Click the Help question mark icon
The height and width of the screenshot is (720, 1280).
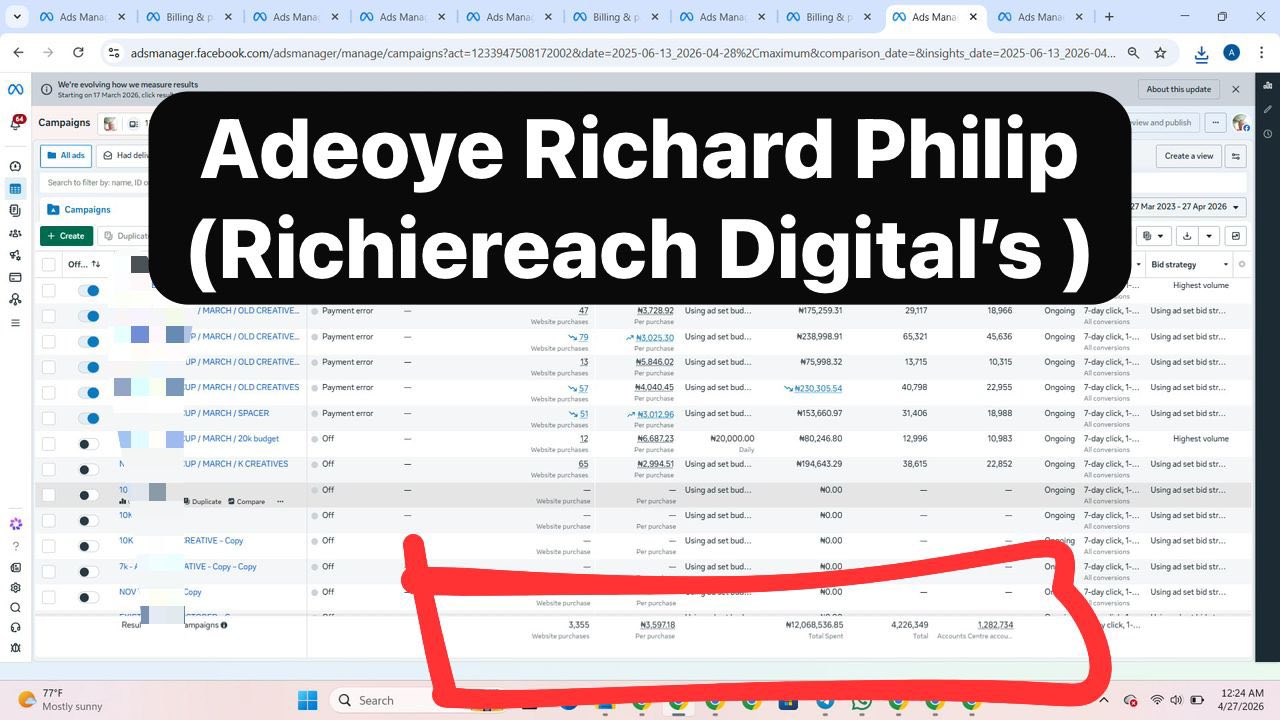click(x=15, y=546)
